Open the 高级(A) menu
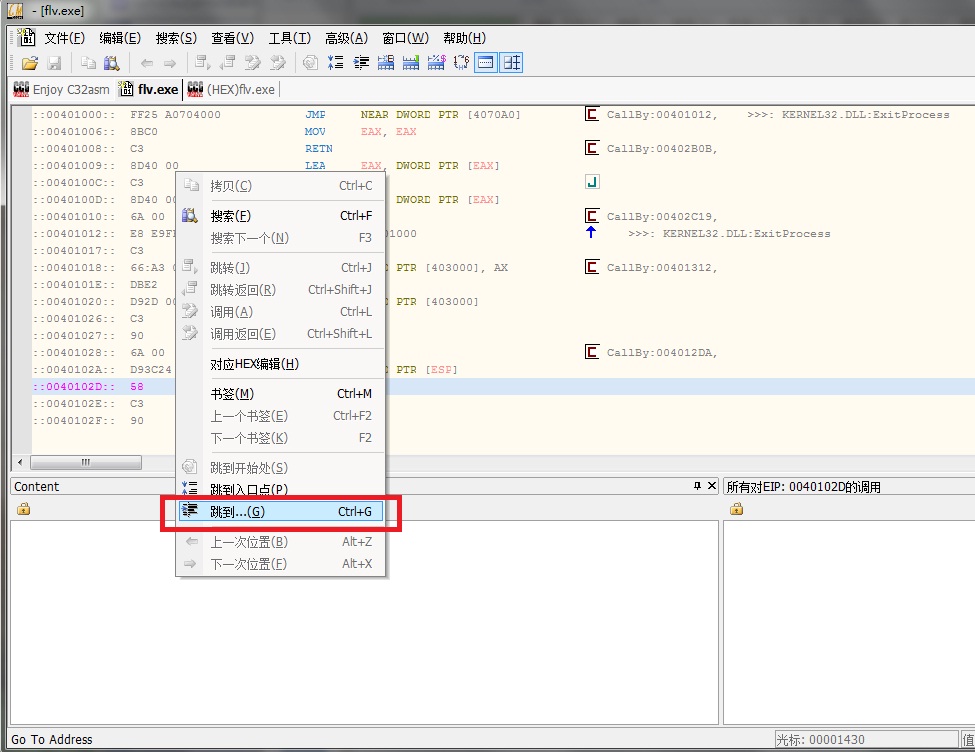Viewport: 975px width, 752px height. point(346,38)
